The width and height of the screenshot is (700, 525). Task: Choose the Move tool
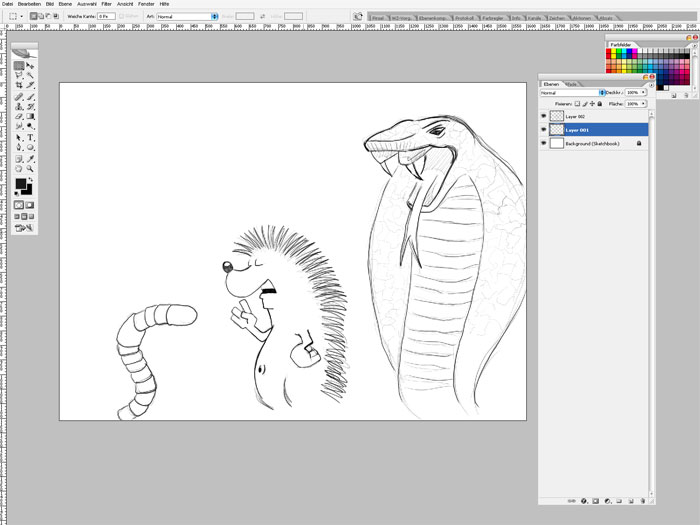click(x=31, y=66)
